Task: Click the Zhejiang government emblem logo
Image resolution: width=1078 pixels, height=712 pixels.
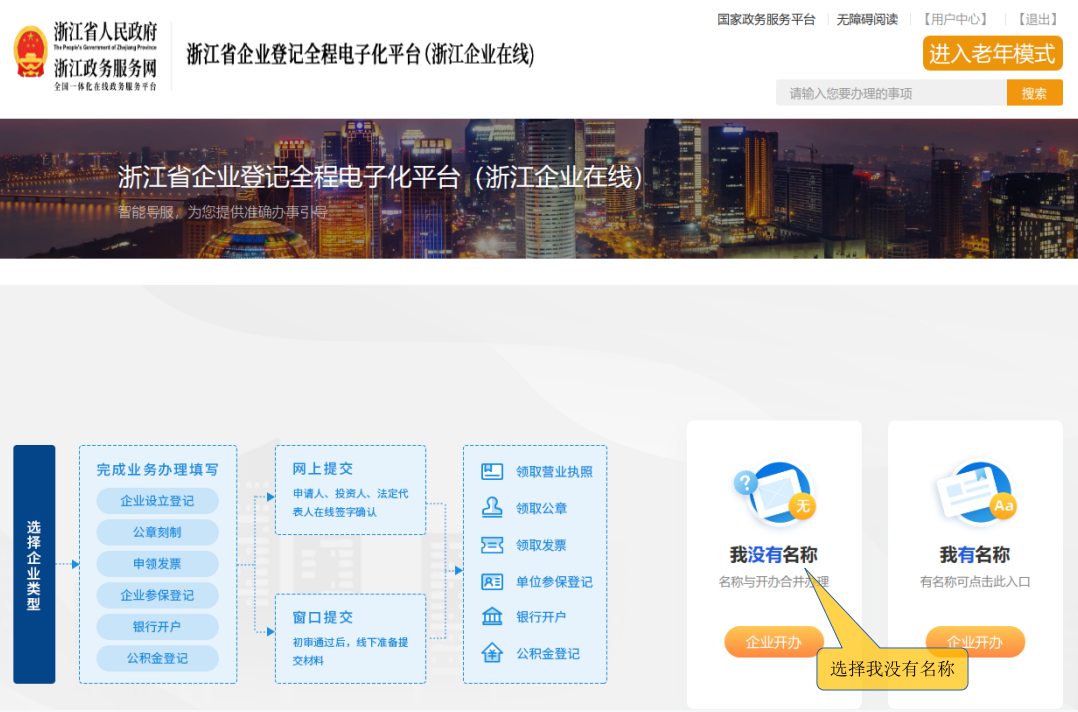Action: tap(31, 52)
